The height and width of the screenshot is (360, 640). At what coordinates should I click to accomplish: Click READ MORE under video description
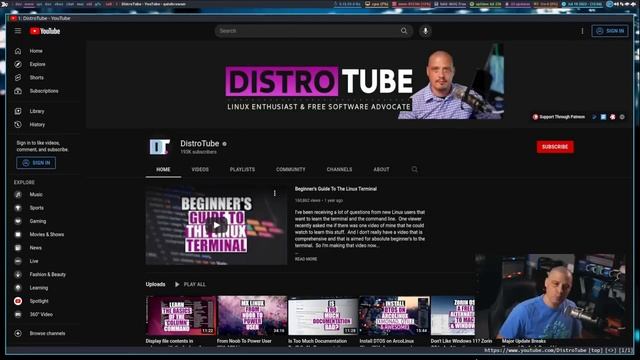306,259
